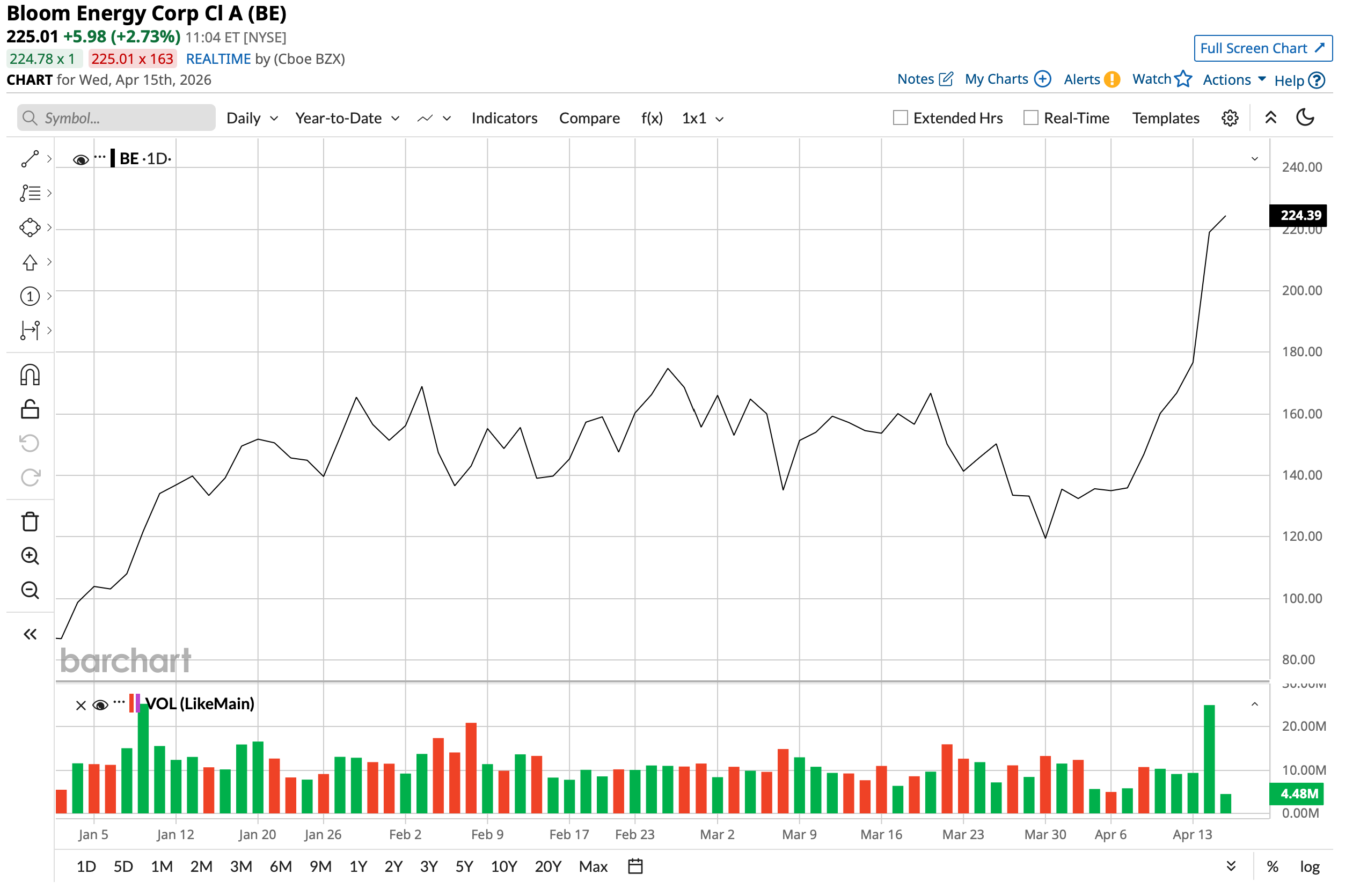Image resolution: width=1360 pixels, height=896 pixels.
Task: Open the 1x1 grid layout dropdown
Action: tap(703, 118)
